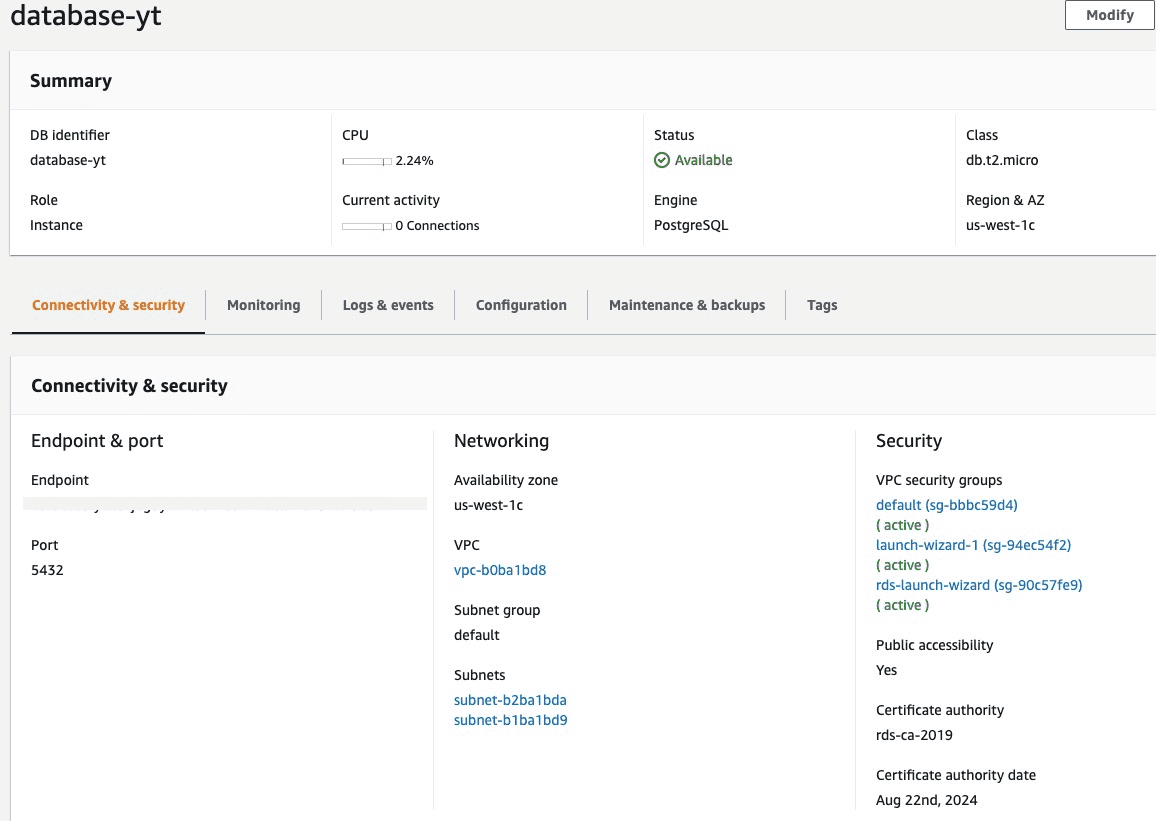The image size is (1156, 821).
Task: Switch to the Tags tab
Action: [x=822, y=305]
